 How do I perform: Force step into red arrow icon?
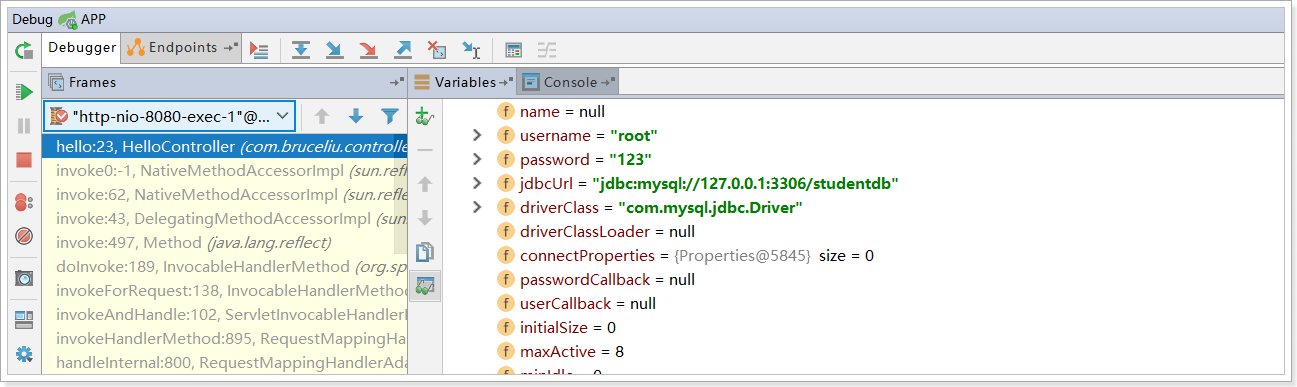click(368, 49)
